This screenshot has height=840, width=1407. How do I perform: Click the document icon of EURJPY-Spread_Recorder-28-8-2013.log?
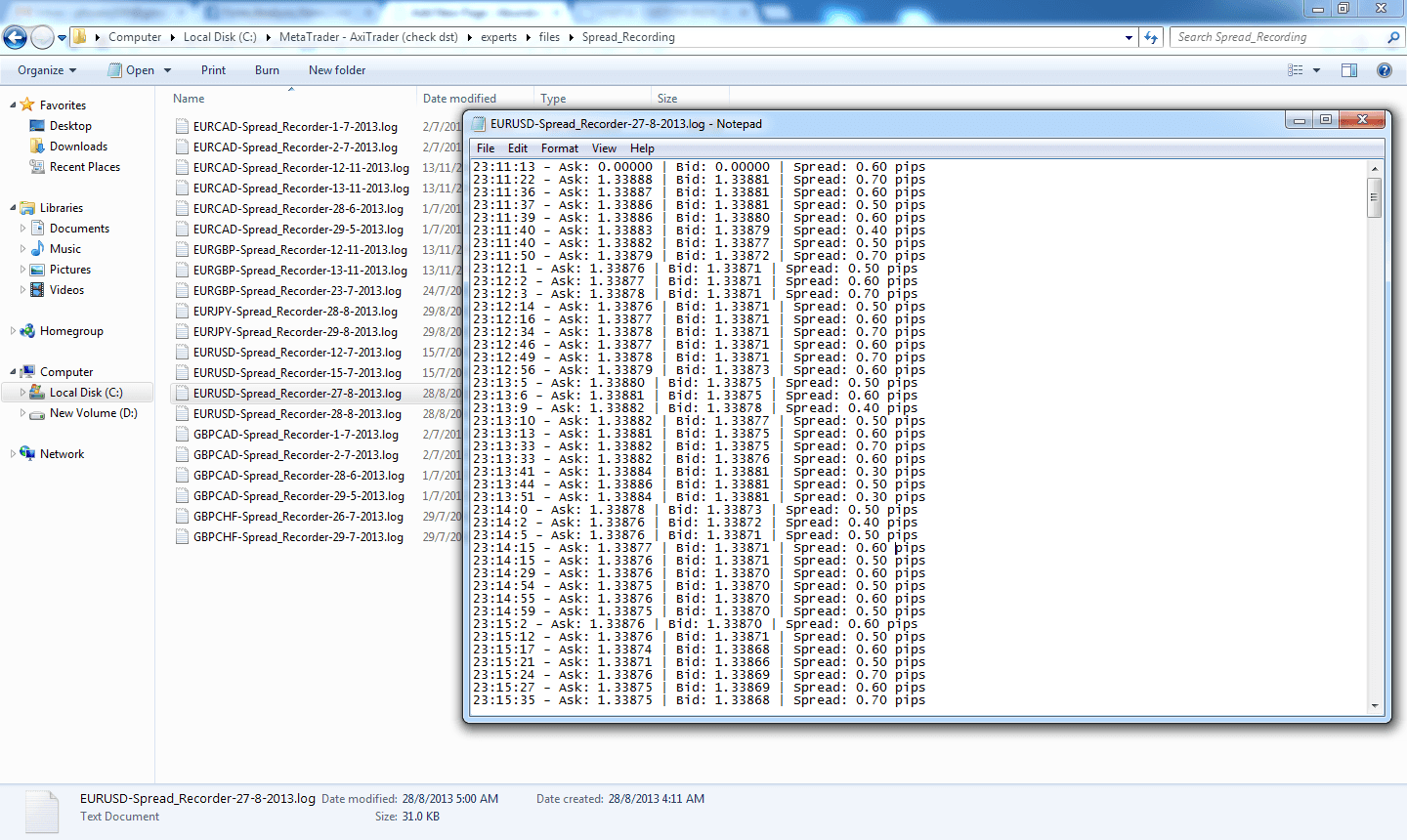(x=182, y=311)
